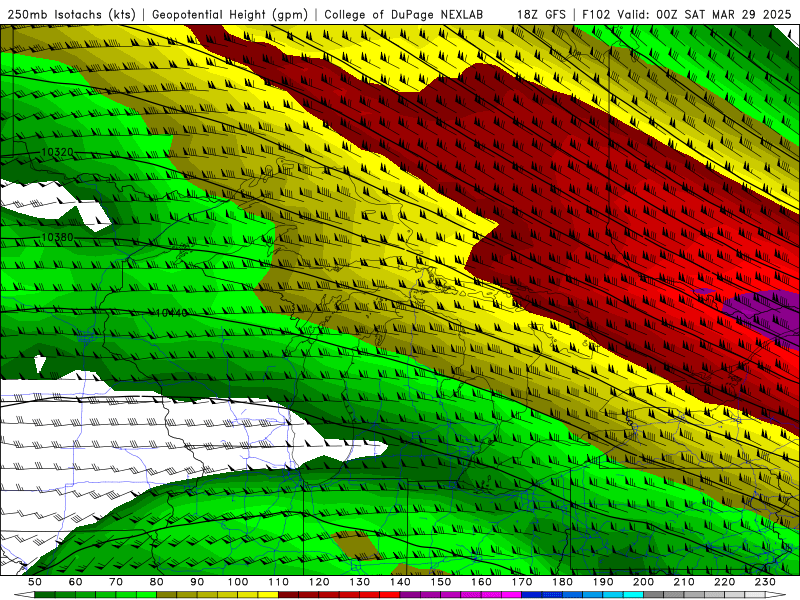Viewport: 800px width, 600px height.
Task: Pick the darkest green colorbar segment at 50
Action: [x=45, y=595]
